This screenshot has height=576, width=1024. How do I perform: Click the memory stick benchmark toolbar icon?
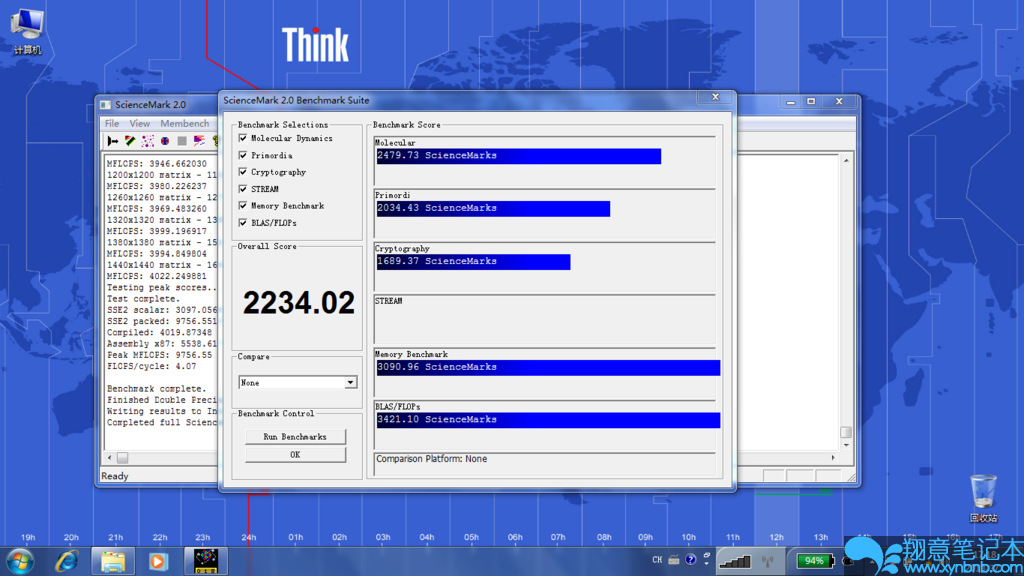click(130, 141)
